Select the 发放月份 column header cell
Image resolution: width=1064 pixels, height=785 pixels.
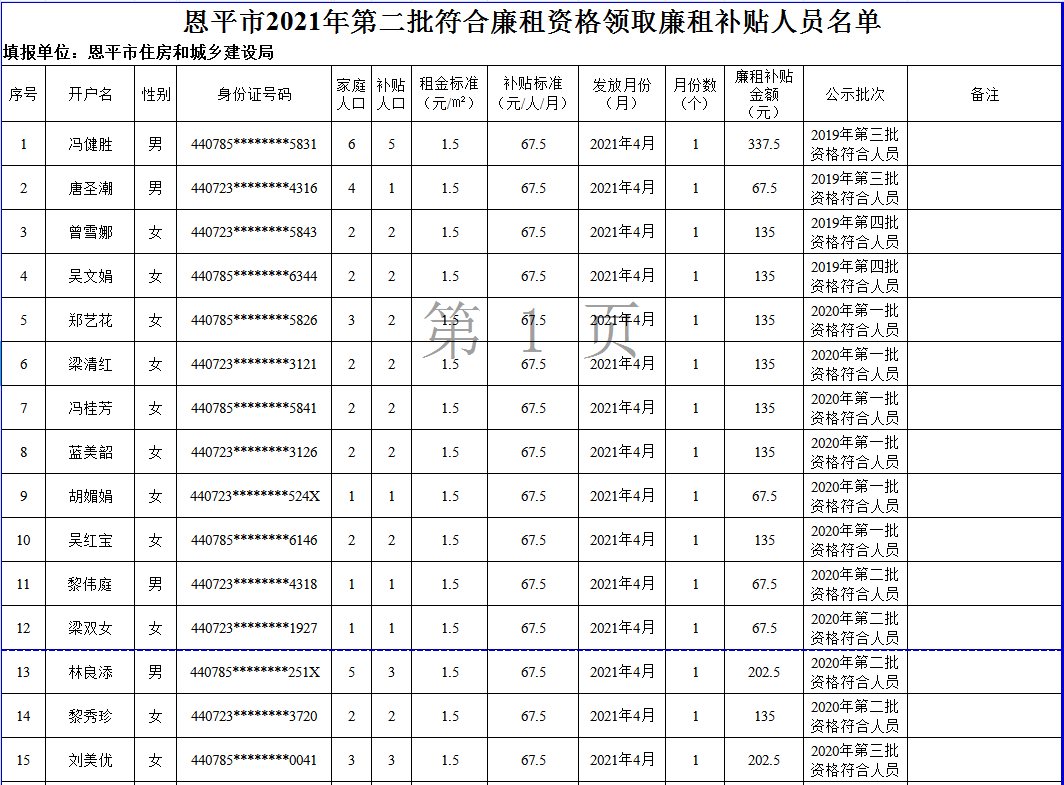tap(621, 93)
